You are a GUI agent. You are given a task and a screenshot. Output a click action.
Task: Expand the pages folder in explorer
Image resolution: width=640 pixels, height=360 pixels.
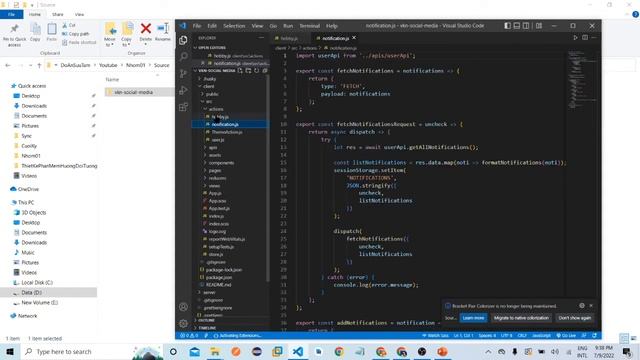point(215,171)
